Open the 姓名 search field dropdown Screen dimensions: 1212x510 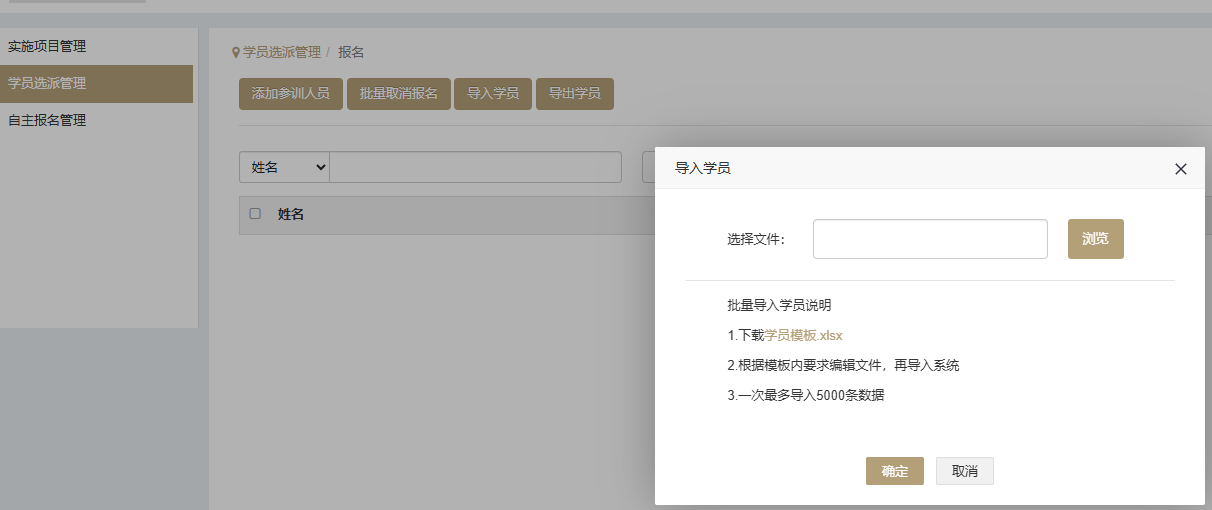click(x=284, y=168)
